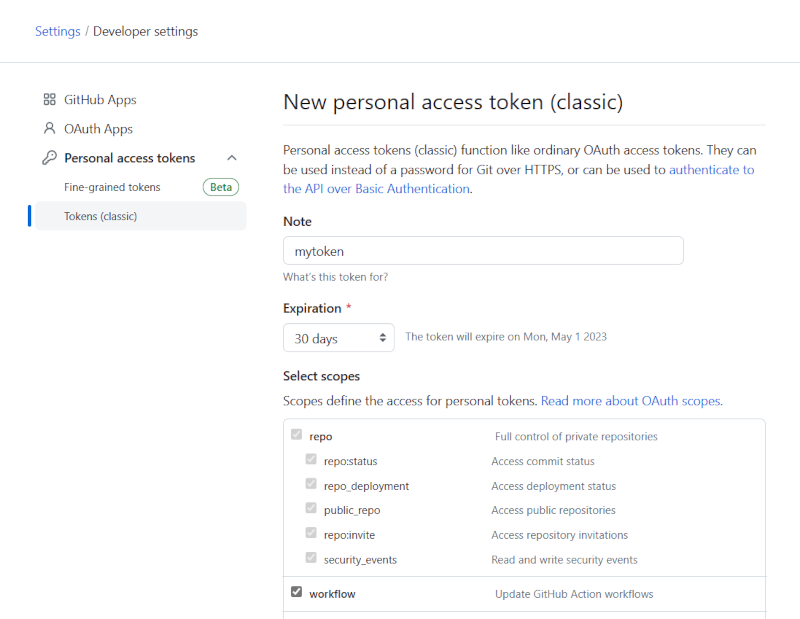Toggle the workflow scope checkbox
The width and height of the screenshot is (800, 619).
click(x=296, y=592)
